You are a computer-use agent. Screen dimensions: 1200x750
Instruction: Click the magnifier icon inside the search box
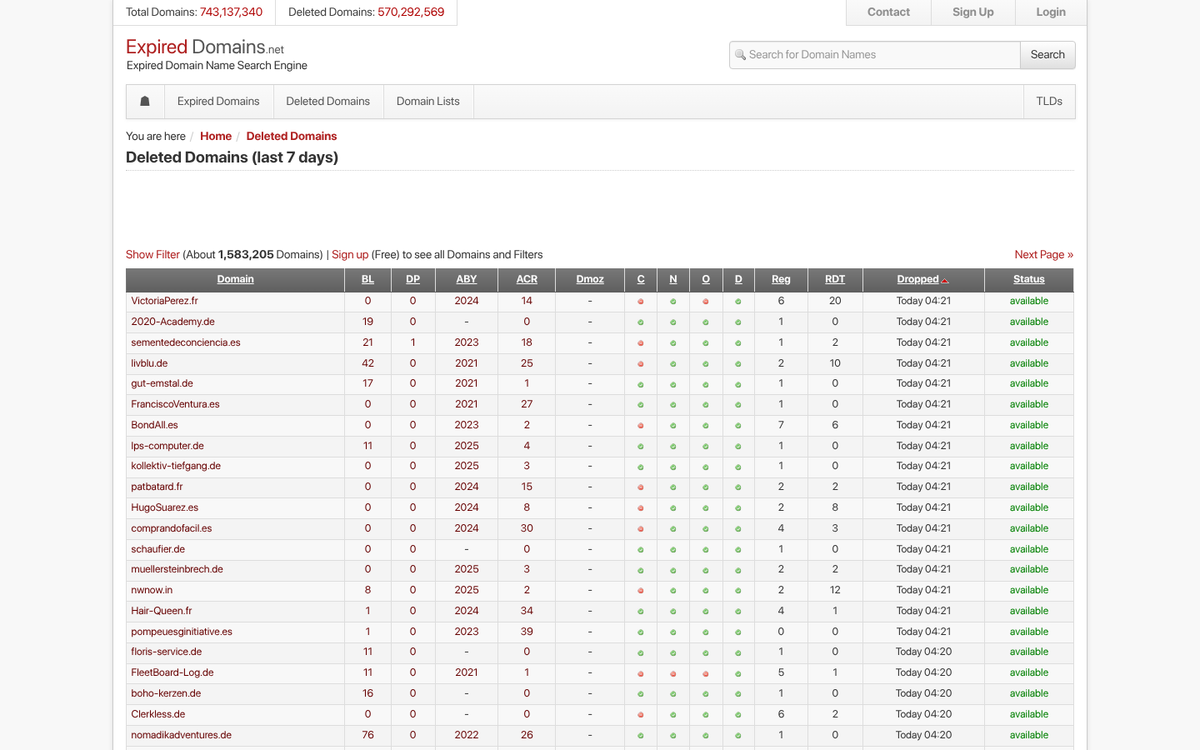tap(740, 54)
